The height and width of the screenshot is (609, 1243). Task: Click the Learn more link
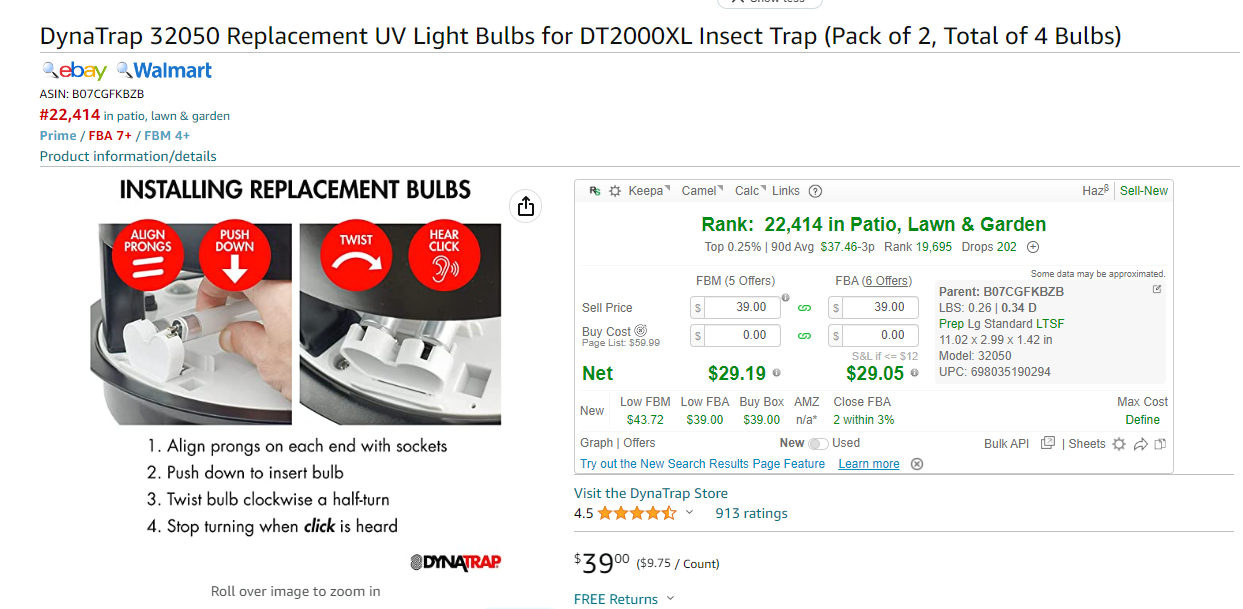pyautogui.click(x=869, y=464)
